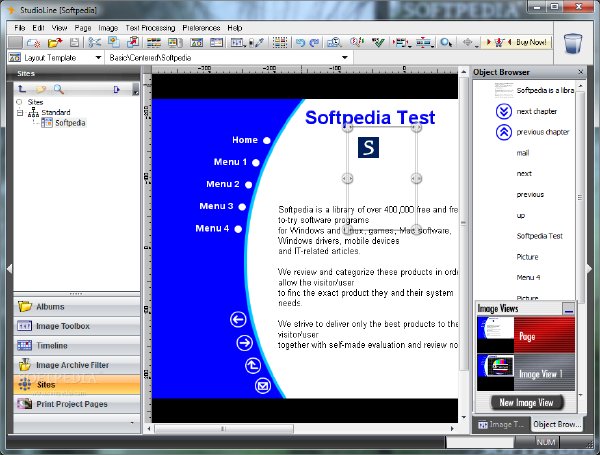Open the Albums sidebar section
The width and height of the screenshot is (600, 455).
coord(77,307)
